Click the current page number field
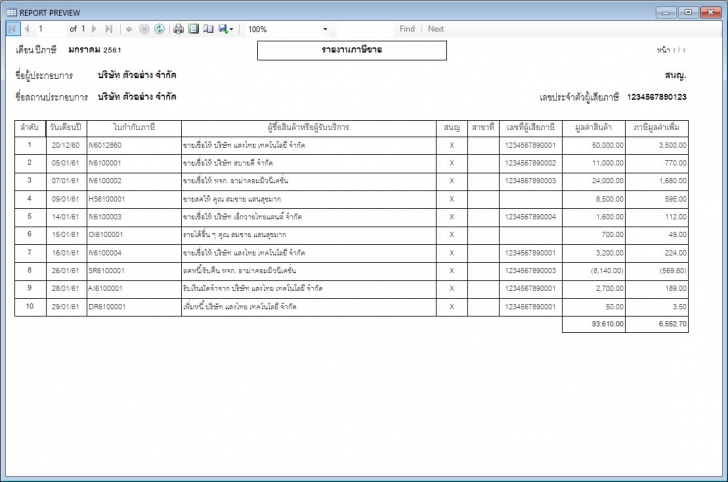728x482 pixels. pos(50,29)
